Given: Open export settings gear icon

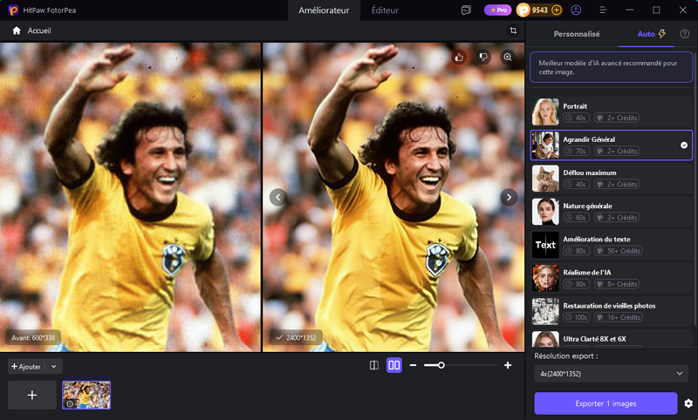Looking at the screenshot, I should (x=688, y=404).
